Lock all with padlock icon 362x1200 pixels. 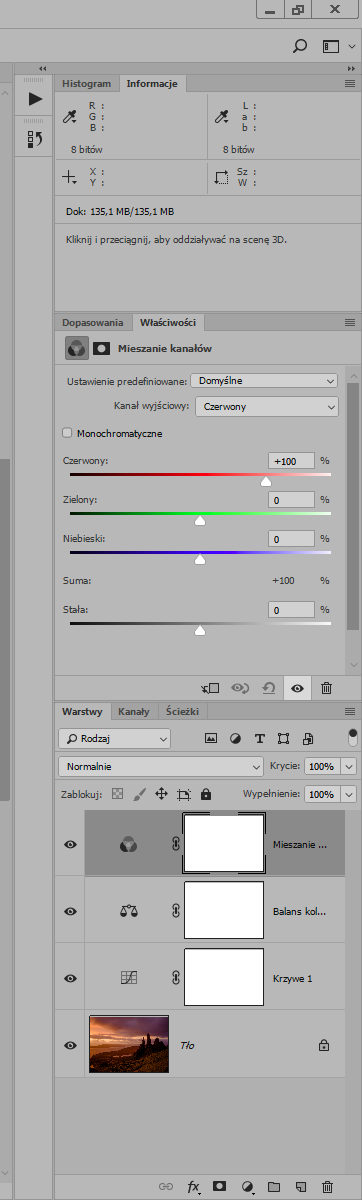tap(206, 794)
